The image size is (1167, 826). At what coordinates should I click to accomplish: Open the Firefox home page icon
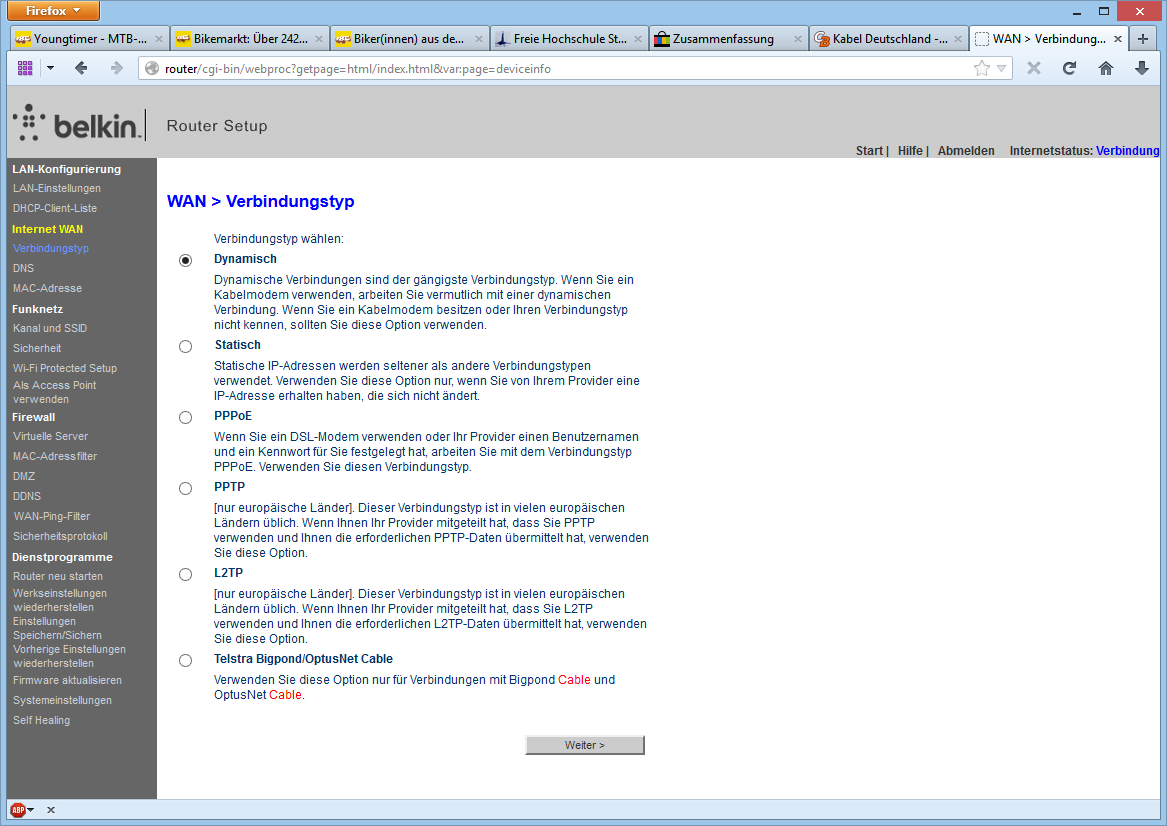point(1106,68)
